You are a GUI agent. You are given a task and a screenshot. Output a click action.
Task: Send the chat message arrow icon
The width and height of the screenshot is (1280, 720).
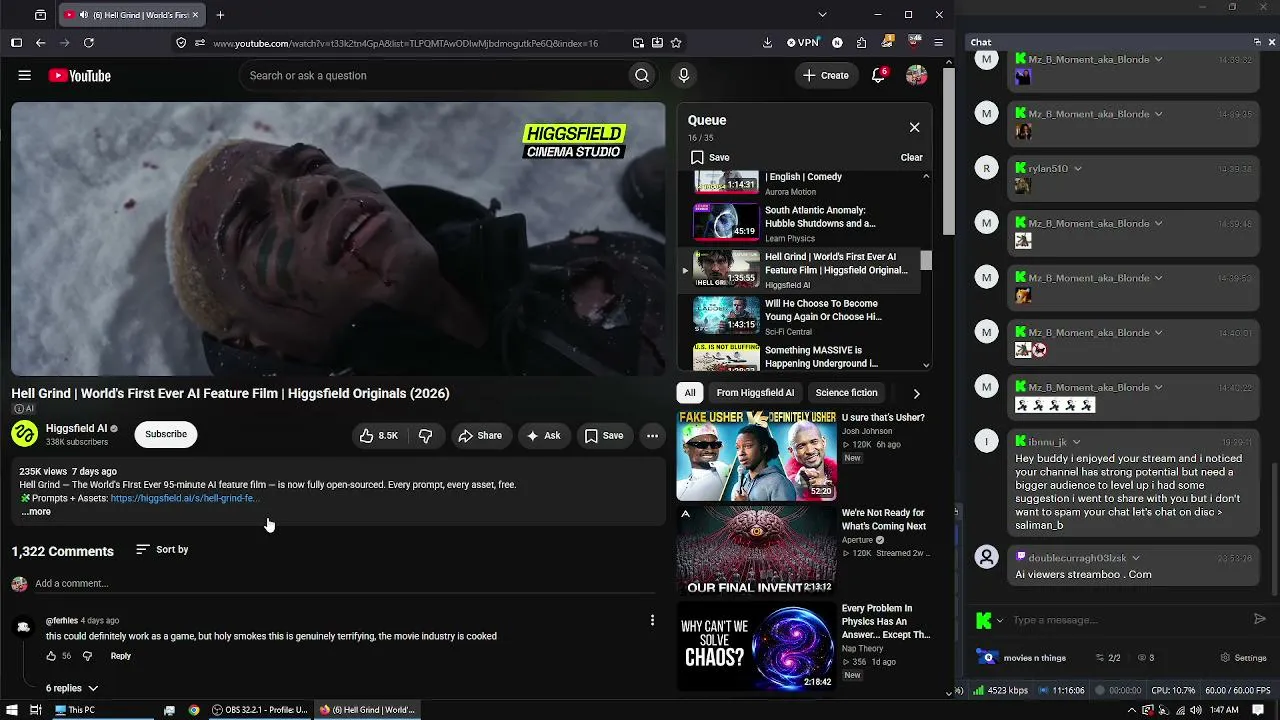click(x=1260, y=619)
